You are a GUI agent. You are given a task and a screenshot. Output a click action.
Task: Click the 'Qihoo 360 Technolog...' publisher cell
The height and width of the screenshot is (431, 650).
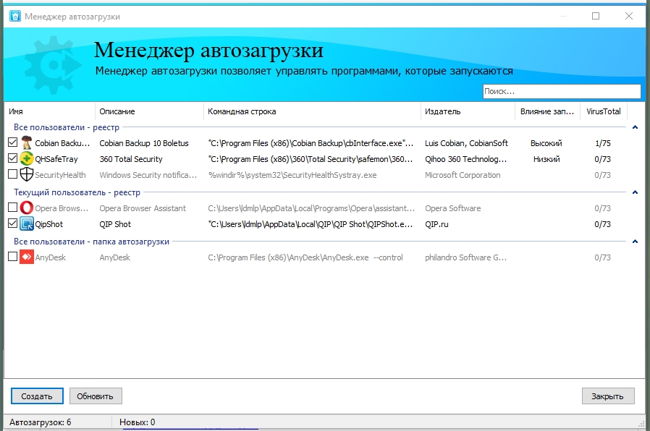click(466, 159)
